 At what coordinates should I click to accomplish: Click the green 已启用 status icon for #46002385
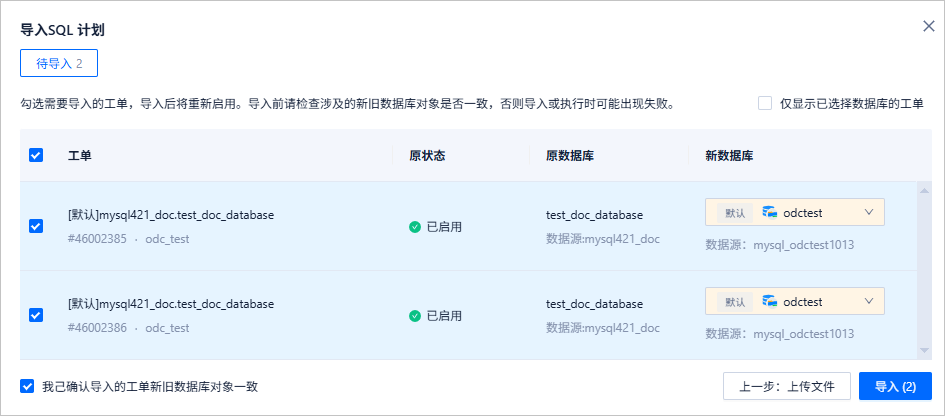pos(415,227)
